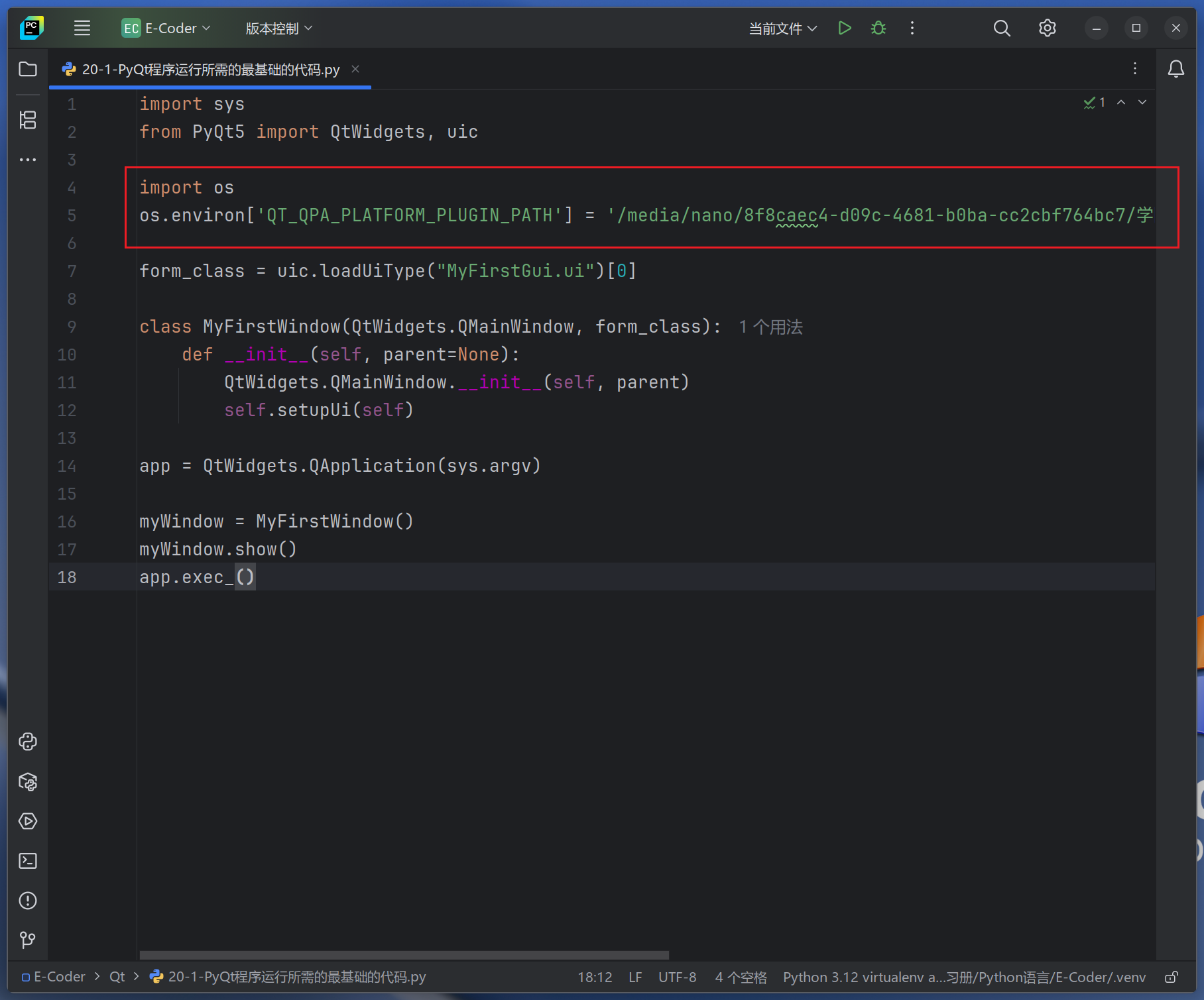Open the Problems tool window
1204x1000 pixels.
pyautogui.click(x=28, y=901)
